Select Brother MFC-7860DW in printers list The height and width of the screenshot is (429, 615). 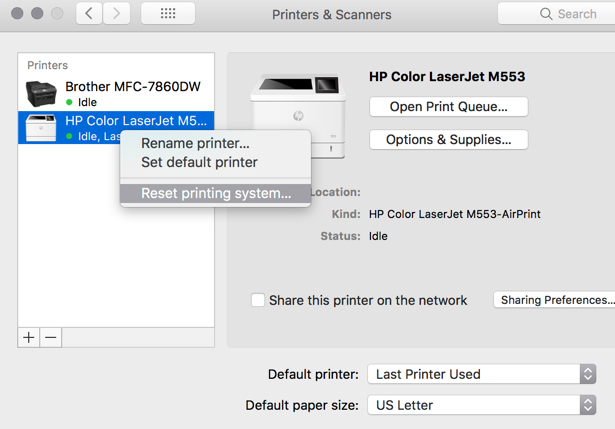(132, 87)
